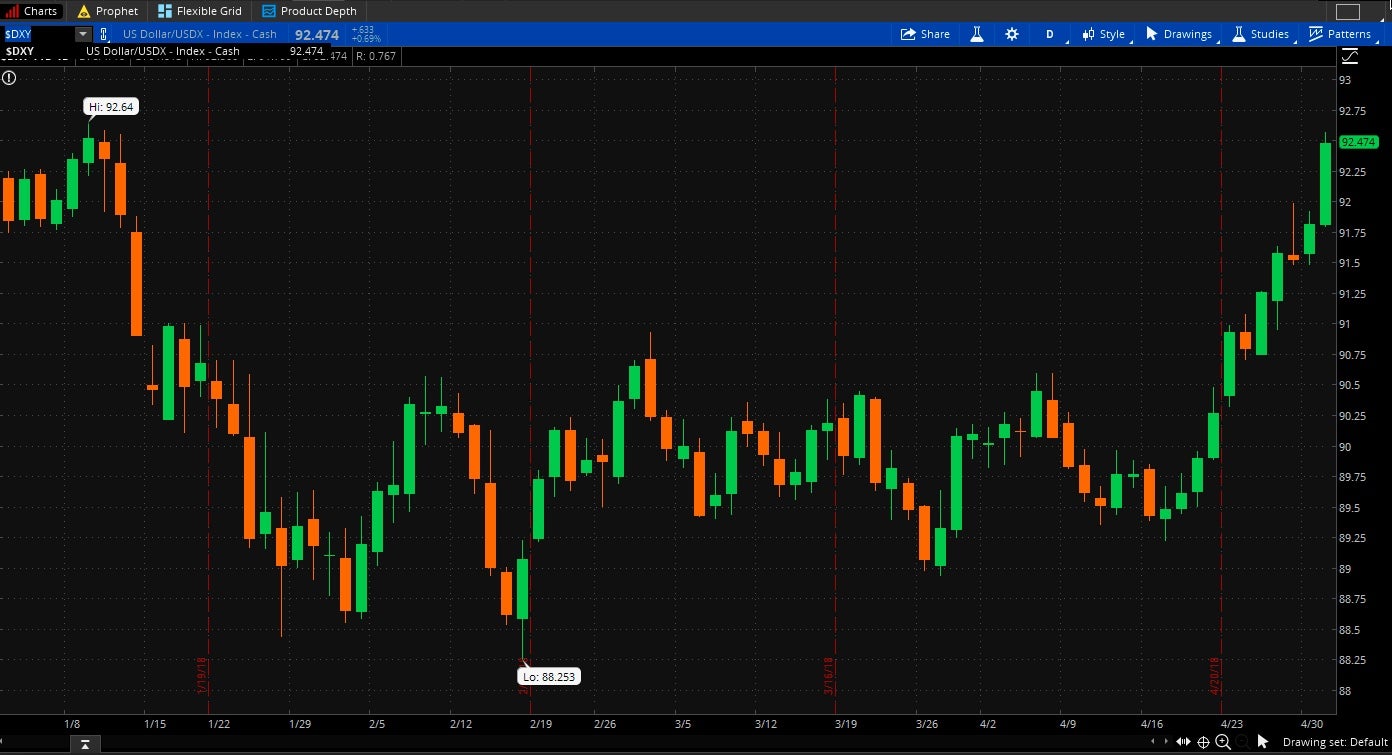Screen dimensions: 1392x755
Task: Click the crosshair pan icon
Action: (1203, 742)
